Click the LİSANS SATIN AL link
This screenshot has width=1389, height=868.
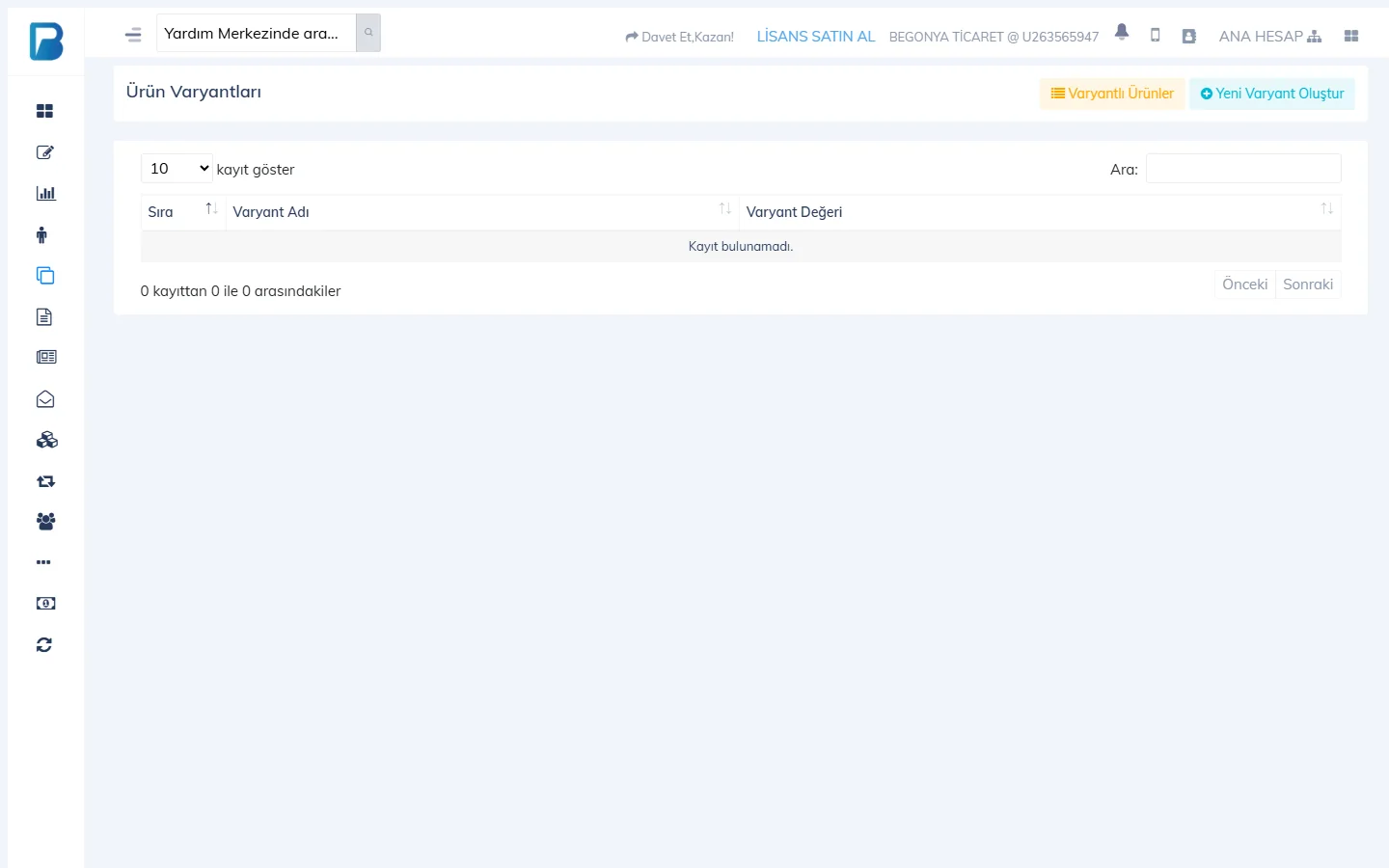click(x=816, y=36)
